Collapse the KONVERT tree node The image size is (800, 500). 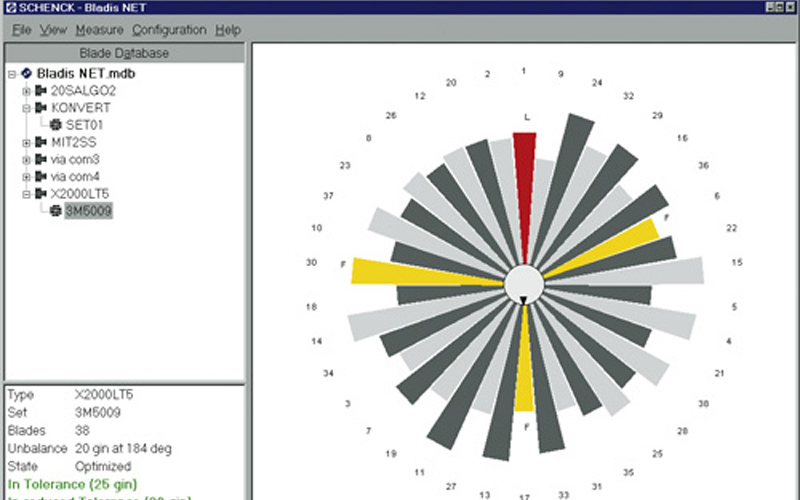(x=27, y=108)
